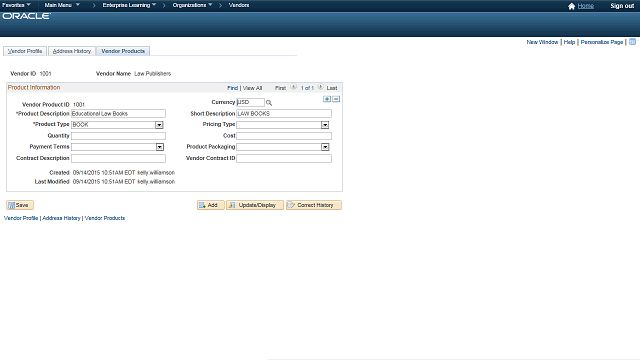Image resolution: width=640 pixels, height=360 pixels.
Task: Click the '1 of 1' row counter
Action: pos(307,88)
